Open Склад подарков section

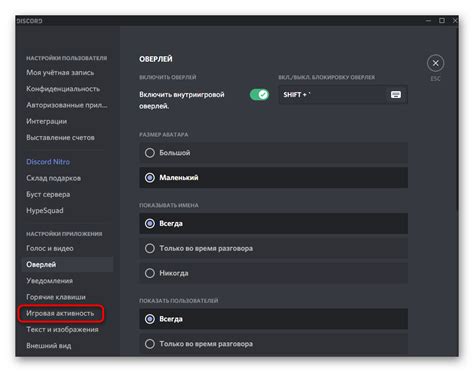click(53, 178)
